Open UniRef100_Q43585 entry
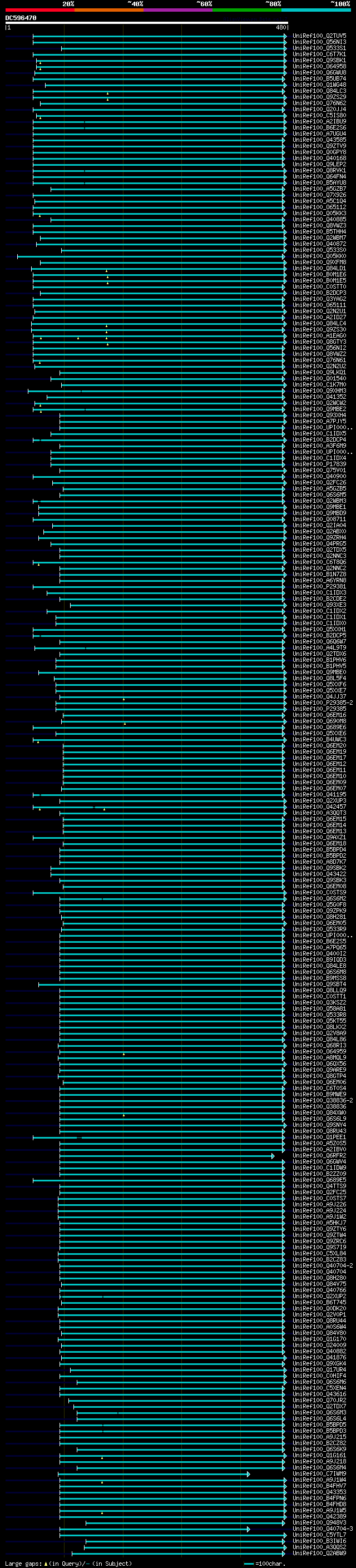The width and height of the screenshot is (356, 1568). (x=319, y=140)
